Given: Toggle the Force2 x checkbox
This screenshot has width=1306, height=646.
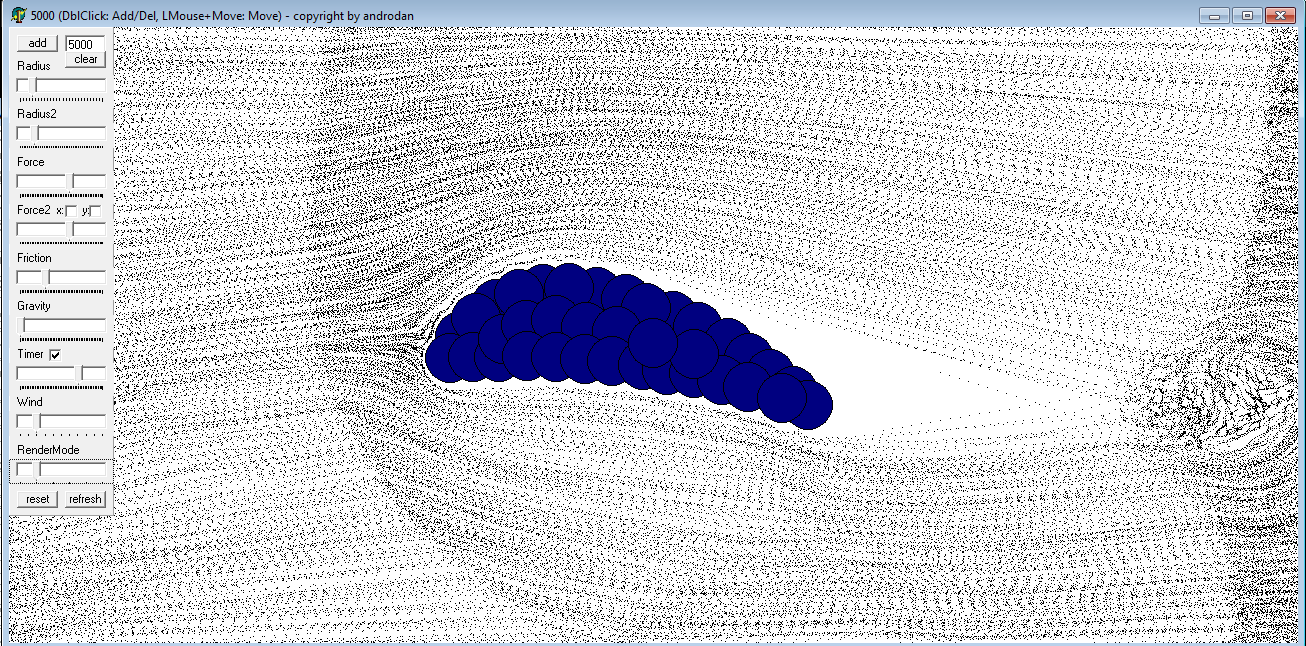Looking at the screenshot, I should (71, 211).
